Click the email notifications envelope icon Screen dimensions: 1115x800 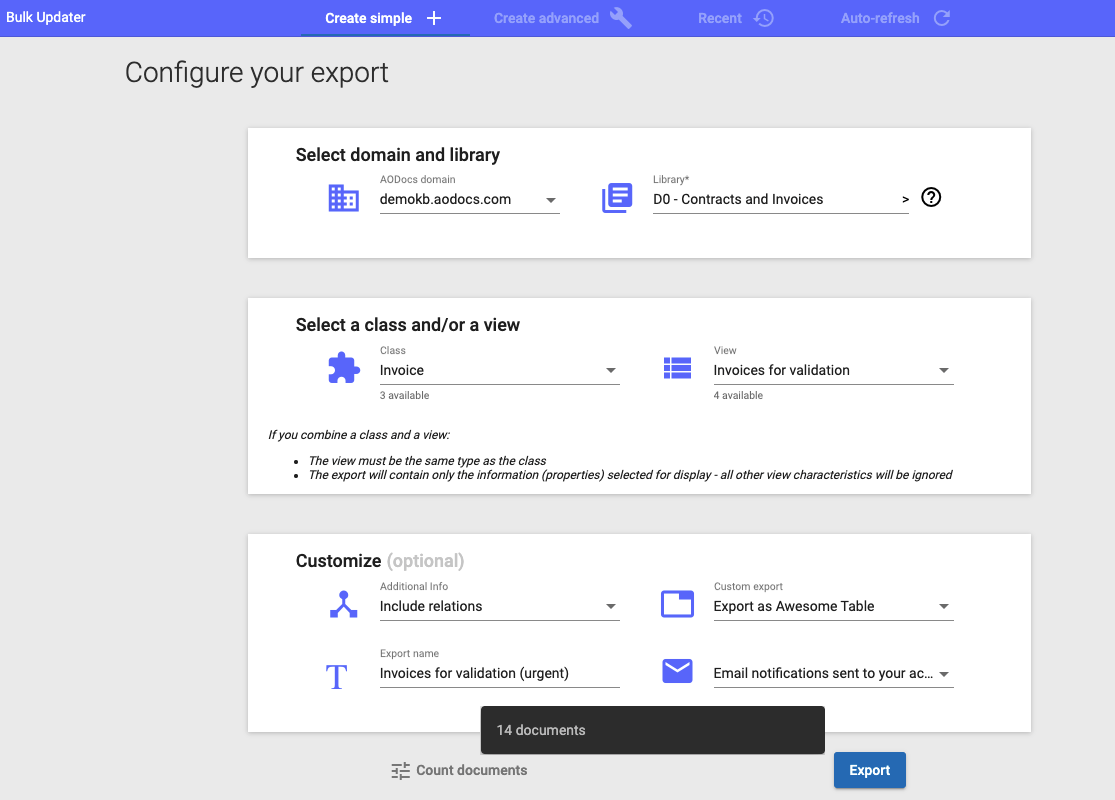click(678, 672)
